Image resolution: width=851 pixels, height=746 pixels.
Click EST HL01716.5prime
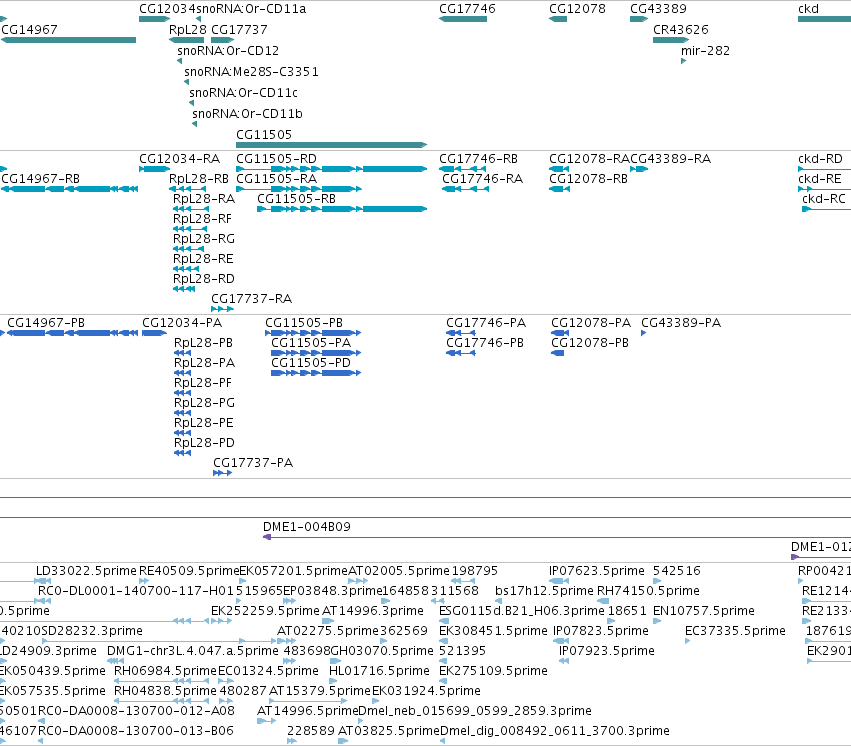point(379,671)
